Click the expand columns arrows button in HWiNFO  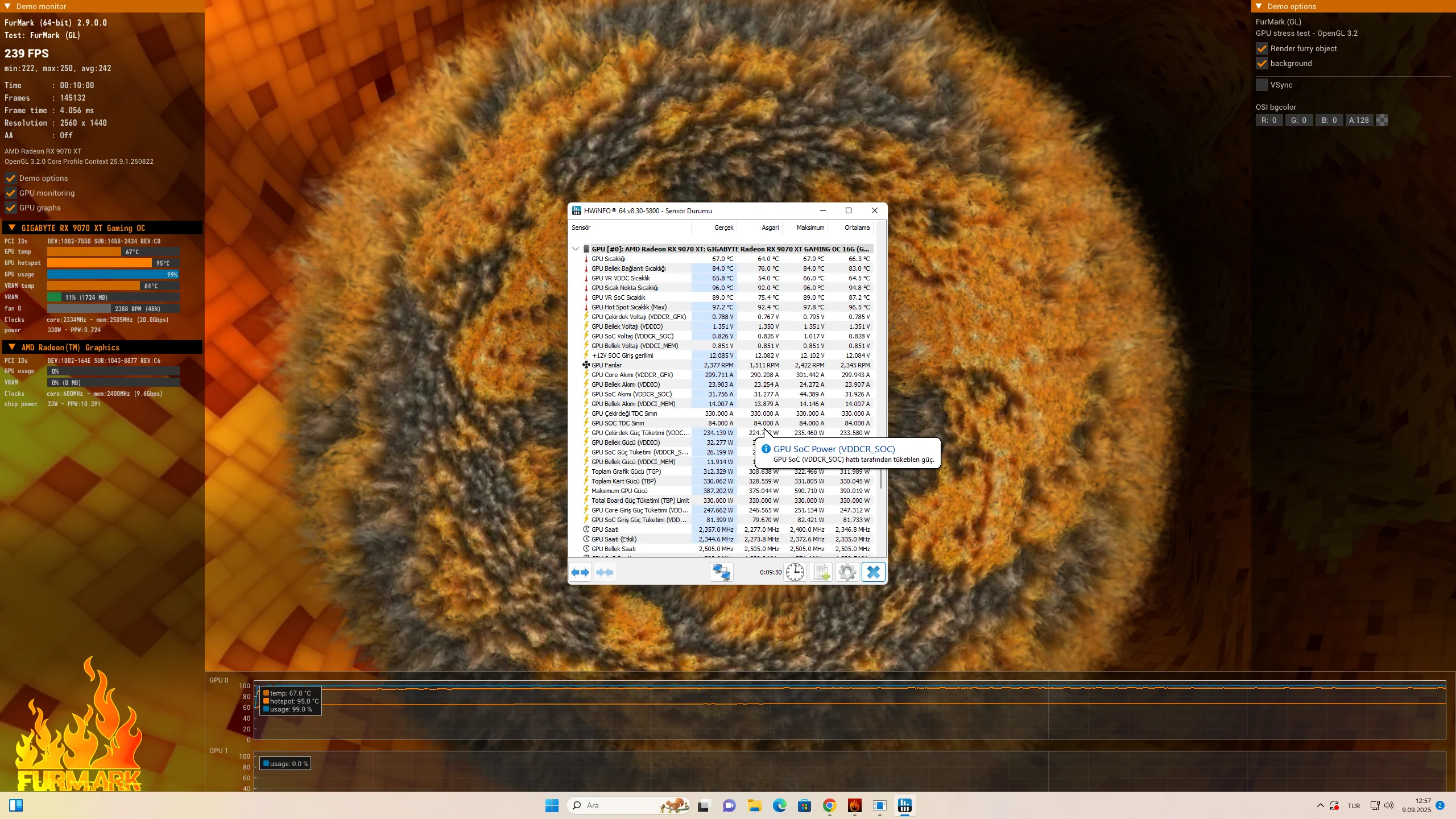coord(580,572)
